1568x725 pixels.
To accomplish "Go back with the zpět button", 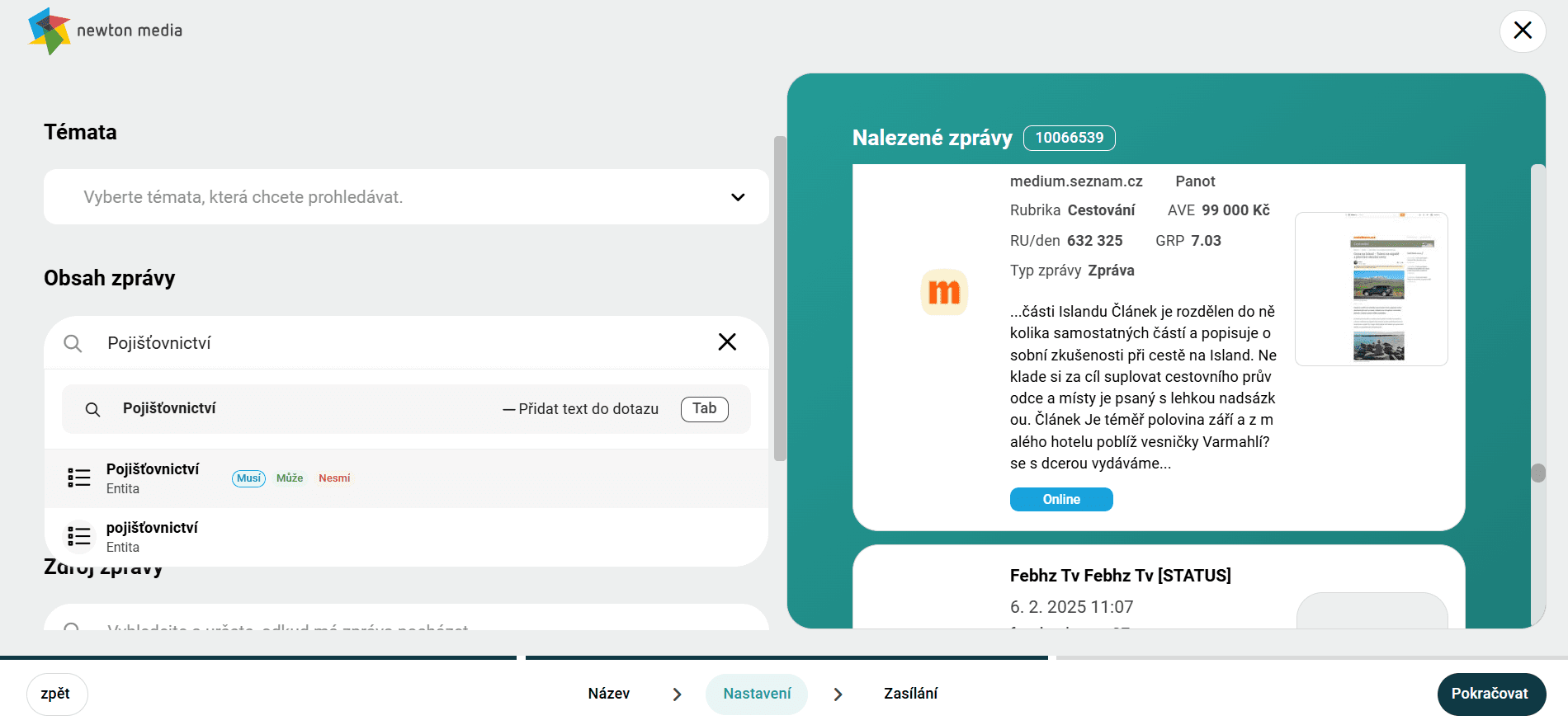I will [56, 694].
